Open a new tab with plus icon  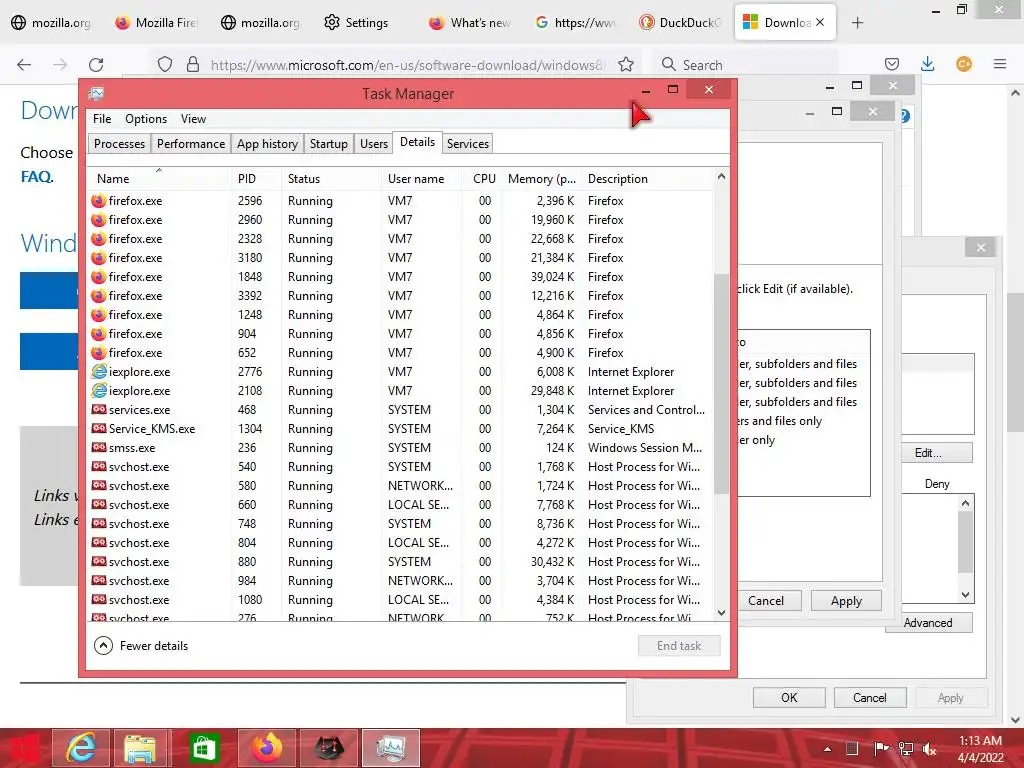point(857,23)
